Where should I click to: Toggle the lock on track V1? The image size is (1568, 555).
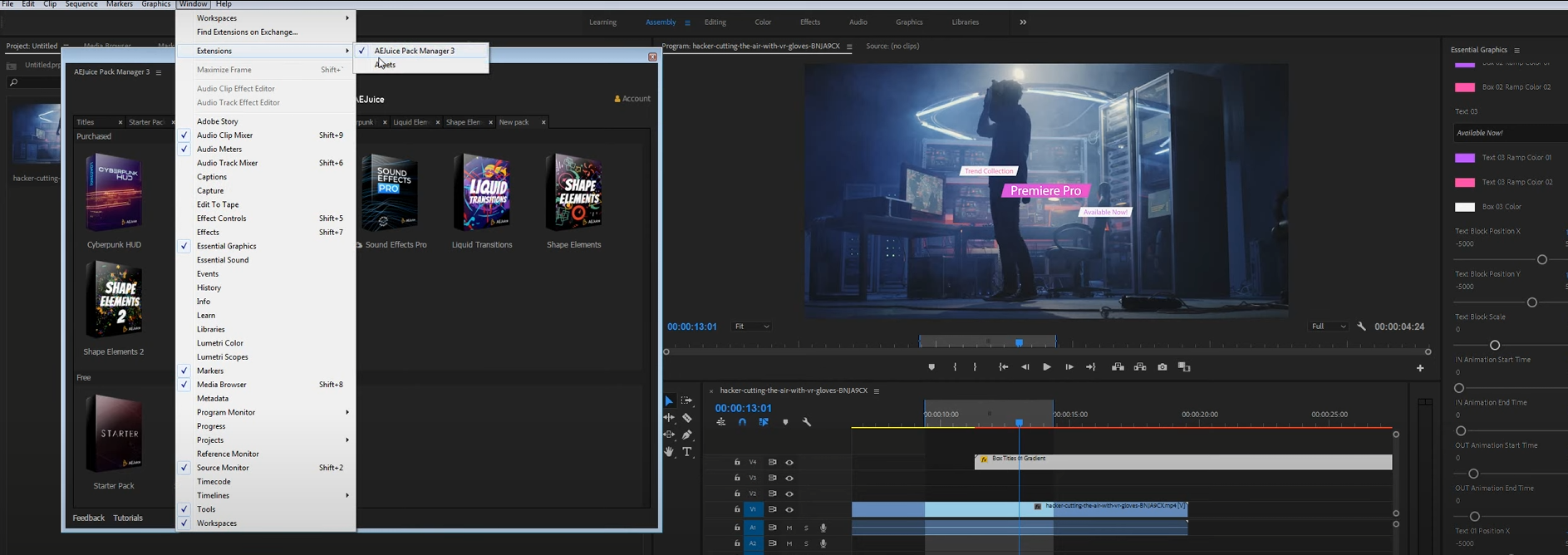(x=737, y=509)
